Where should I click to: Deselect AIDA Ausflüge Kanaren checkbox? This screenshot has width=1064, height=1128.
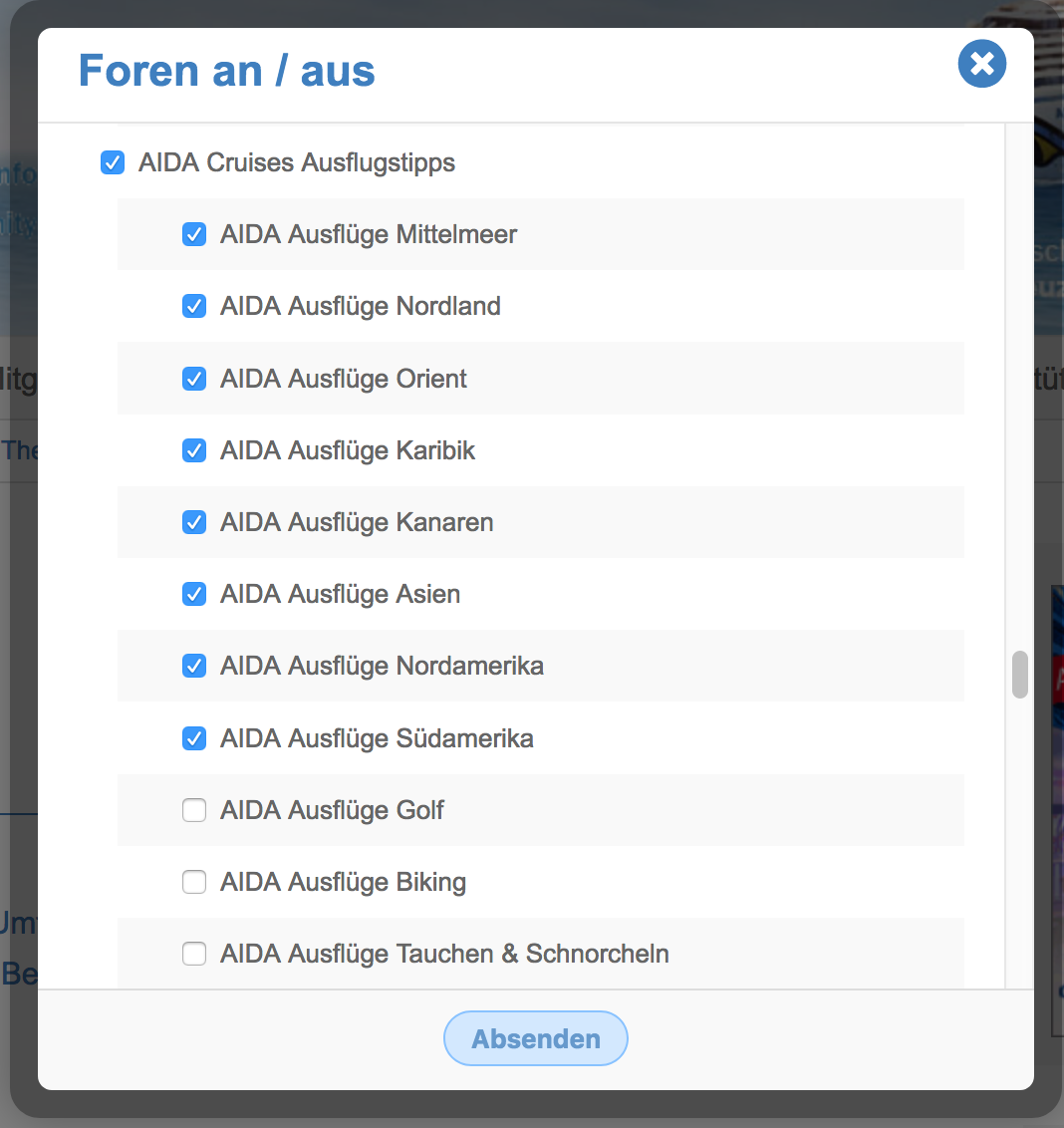click(x=194, y=522)
